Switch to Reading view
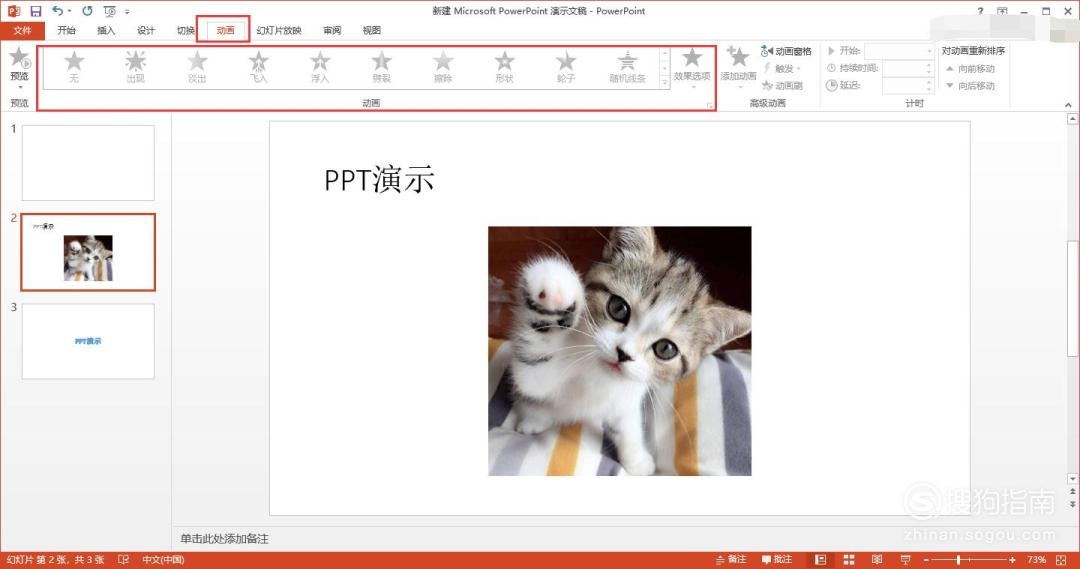 point(877,560)
